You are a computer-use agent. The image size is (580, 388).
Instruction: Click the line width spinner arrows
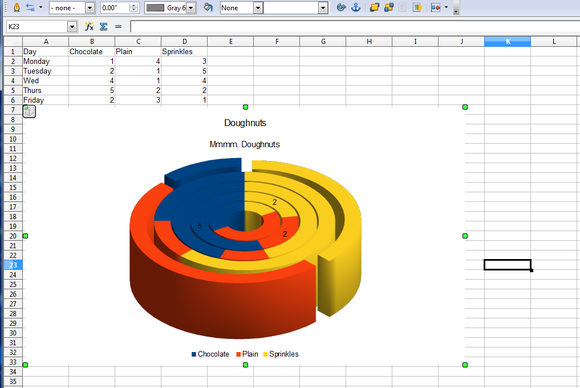tap(134, 8)
